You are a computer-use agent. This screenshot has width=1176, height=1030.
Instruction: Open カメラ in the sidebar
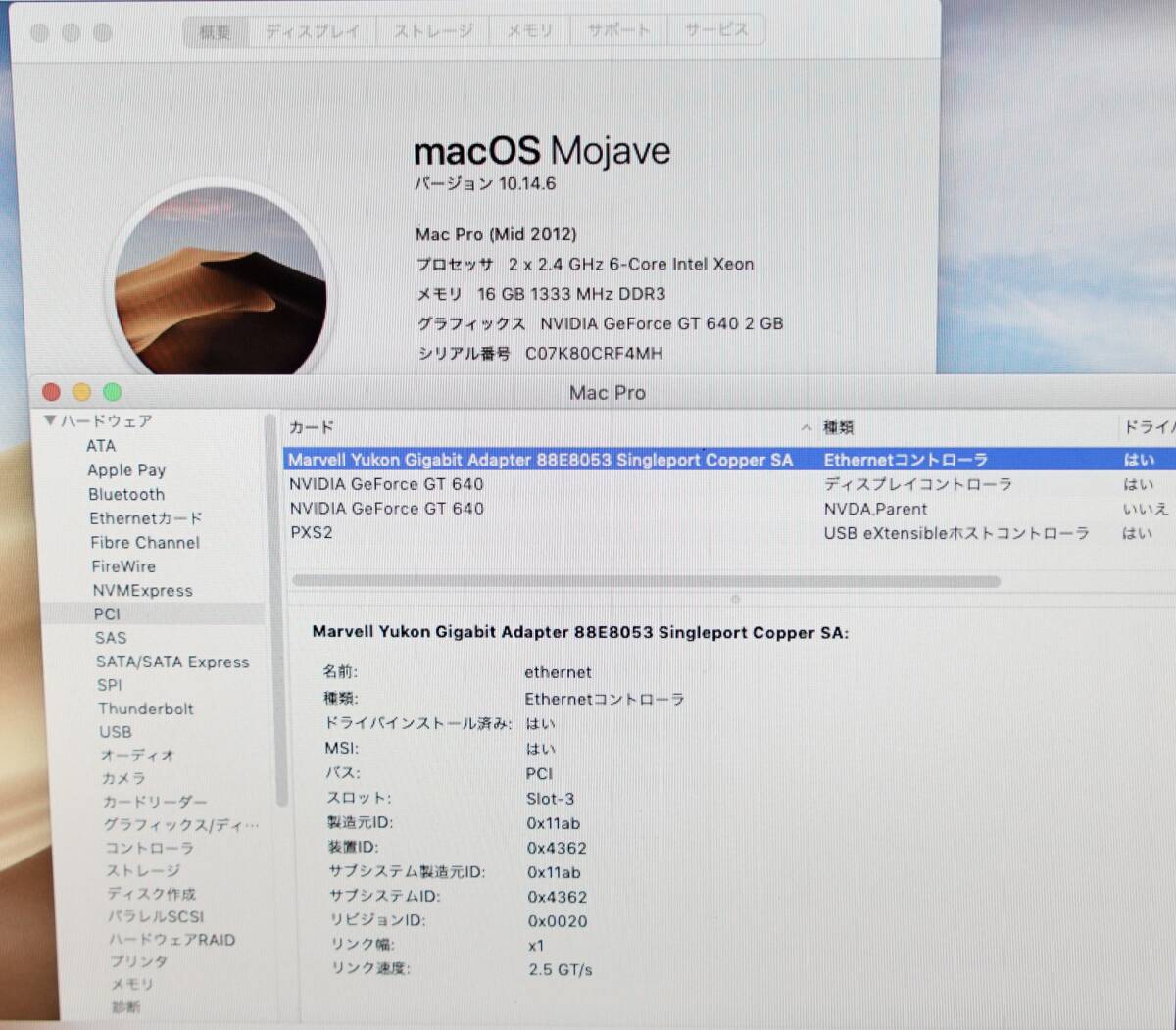[123, 778]
